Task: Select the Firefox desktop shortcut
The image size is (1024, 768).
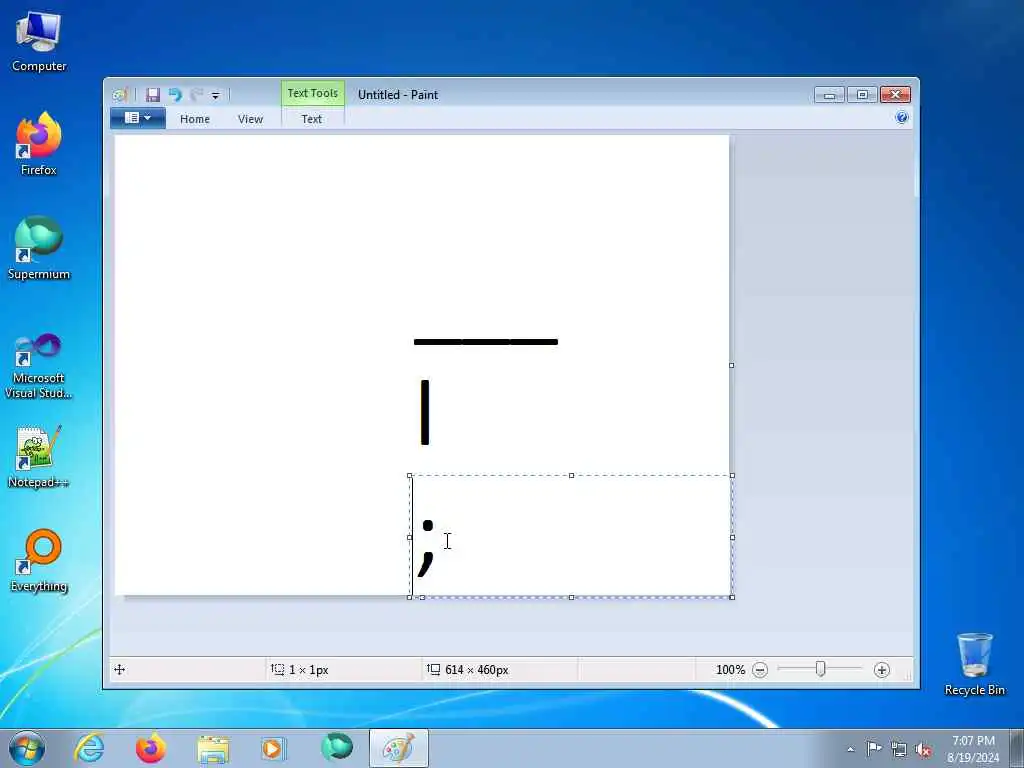Action: [39, 144]
